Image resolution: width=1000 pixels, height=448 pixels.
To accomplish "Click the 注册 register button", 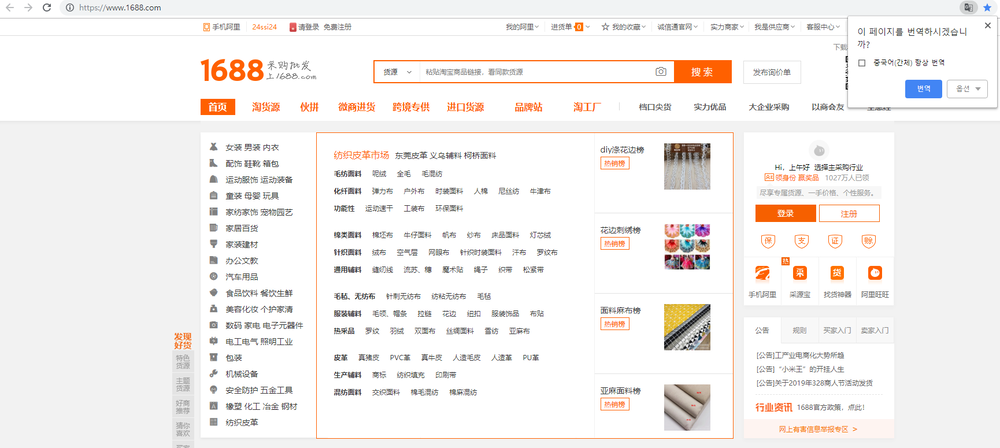I will click(x=849, y=213).
